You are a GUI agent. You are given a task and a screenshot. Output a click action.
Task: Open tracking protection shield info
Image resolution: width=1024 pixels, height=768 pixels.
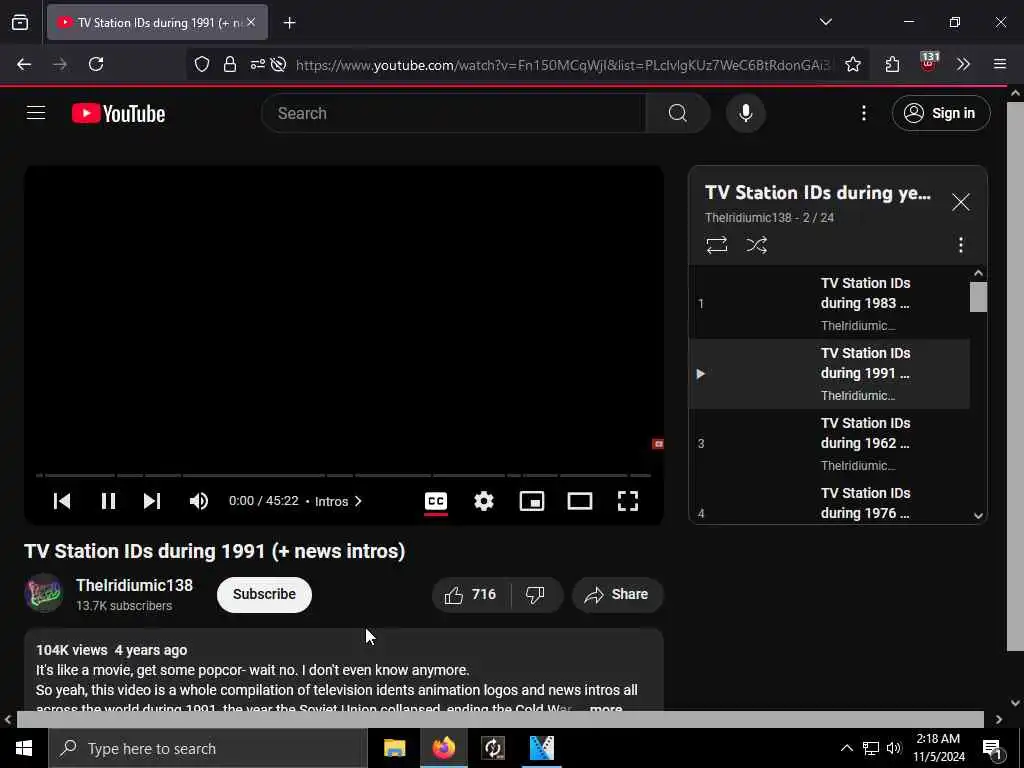click(202, 64)
